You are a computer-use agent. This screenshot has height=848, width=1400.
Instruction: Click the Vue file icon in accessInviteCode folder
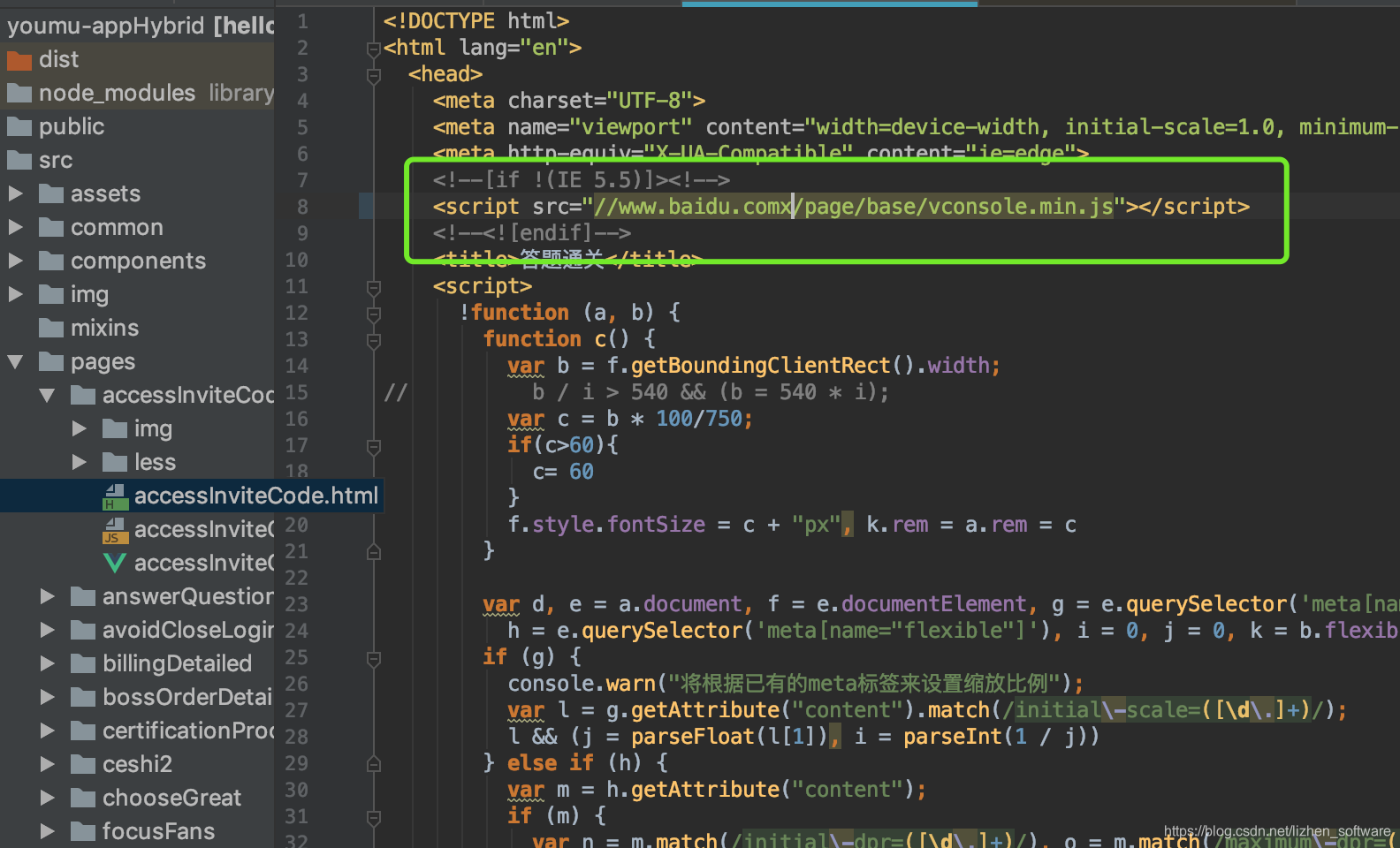tap(115, 564)
